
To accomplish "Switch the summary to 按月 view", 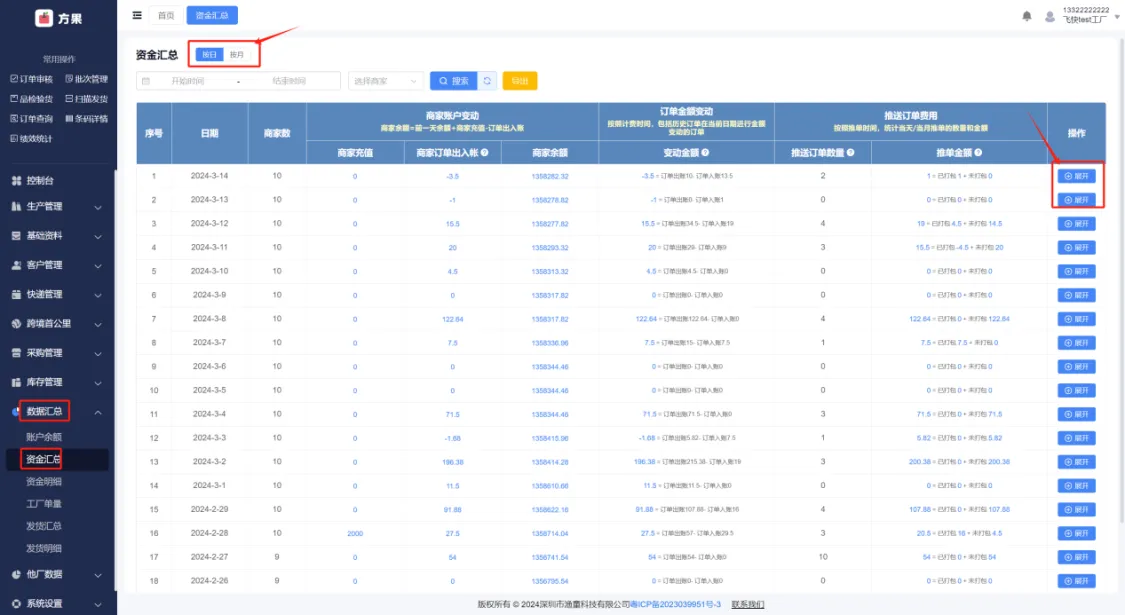I will 237,55.
